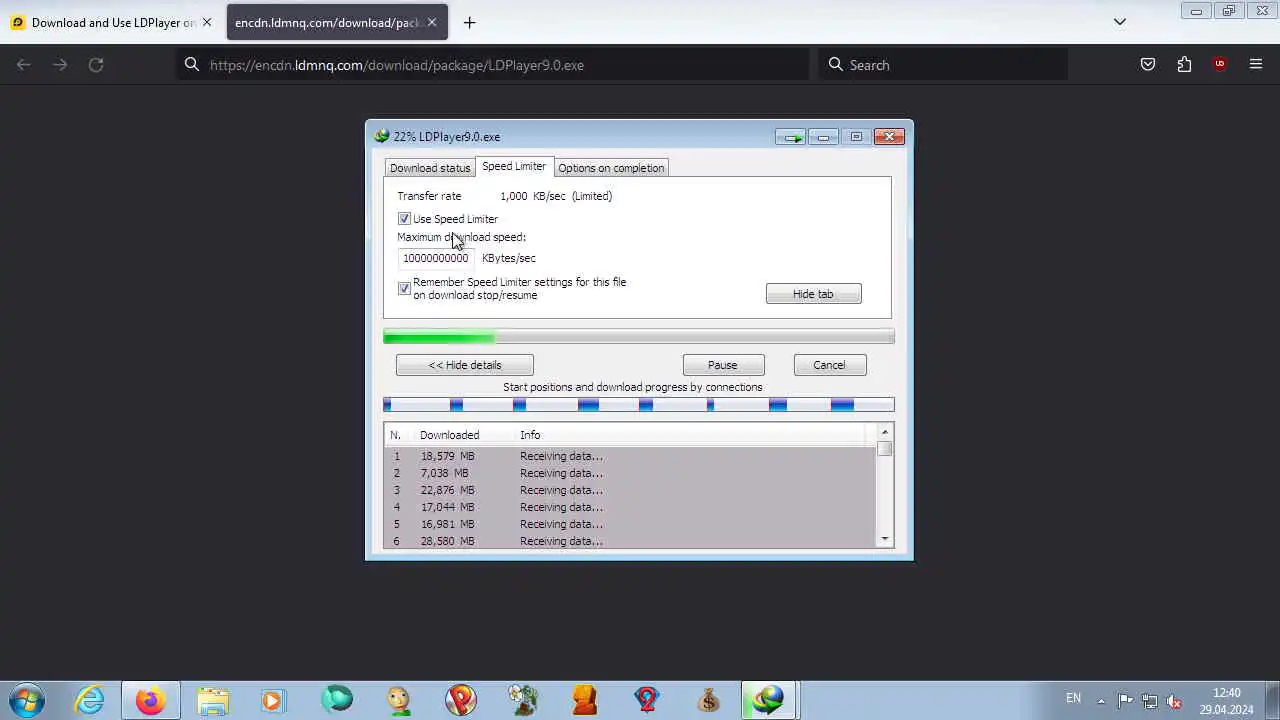Click the IDM dialog green arrow title button
Image resolution: width=1280 pixels, height=720 pixels.
click(792, 137)
